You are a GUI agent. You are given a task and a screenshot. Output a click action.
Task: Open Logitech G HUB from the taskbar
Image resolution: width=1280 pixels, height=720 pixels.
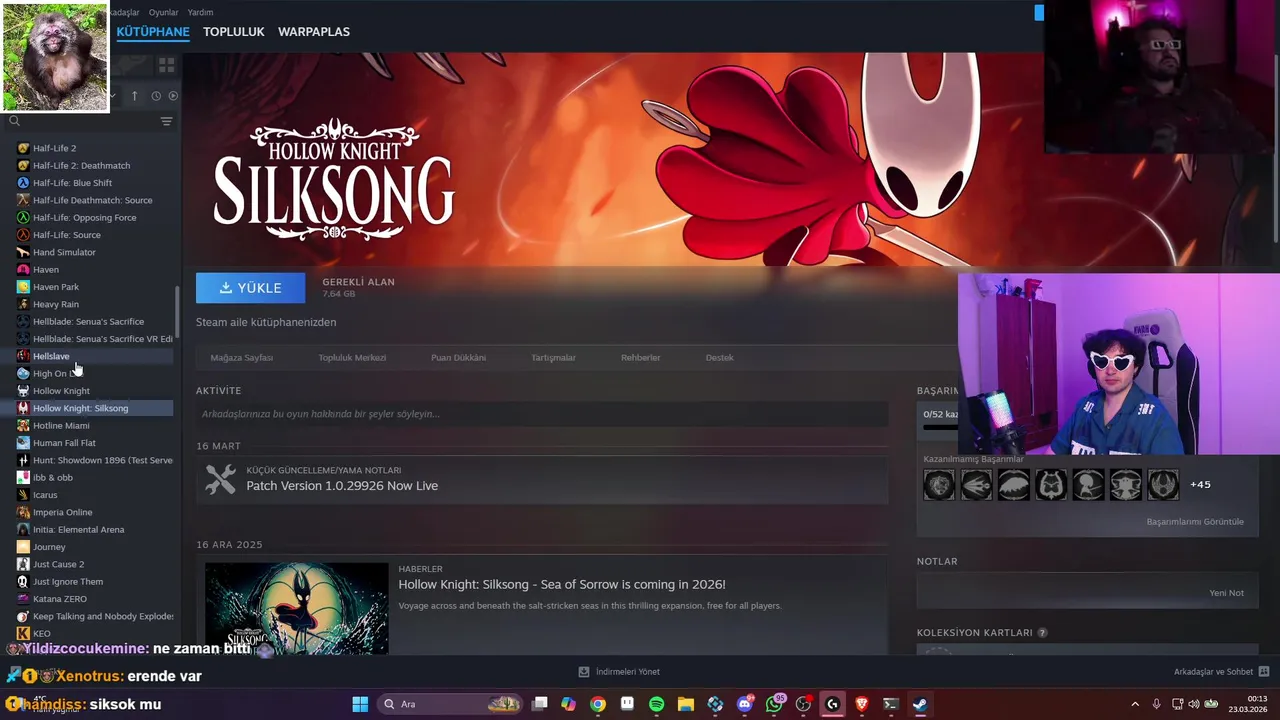[832, 704]
